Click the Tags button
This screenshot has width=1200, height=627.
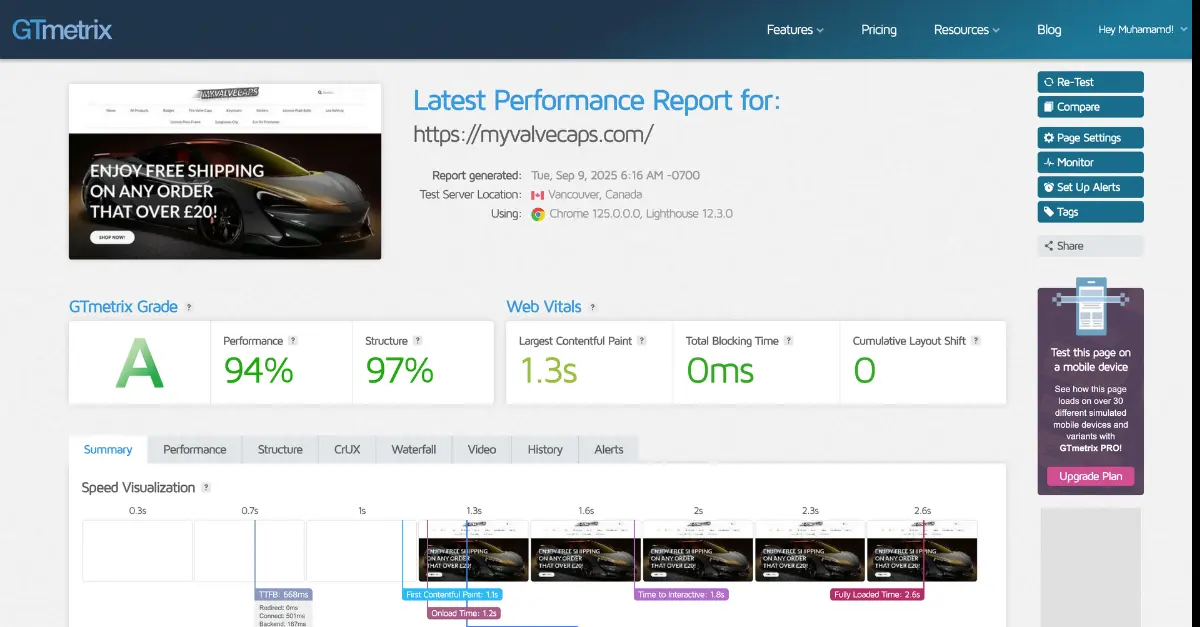[x=1090, y=212]
